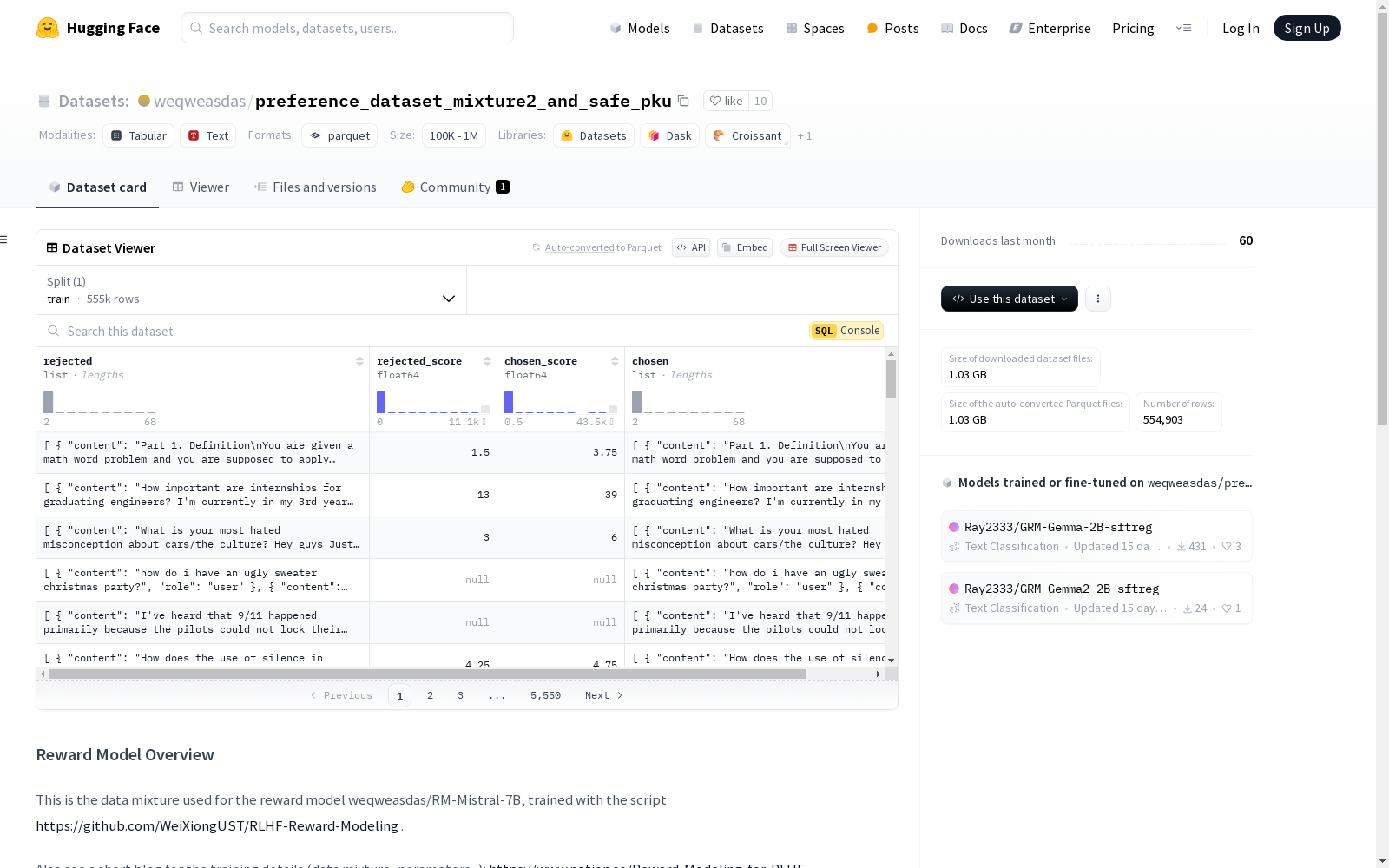
Task: Click current page 1 button
Action: point(399,695)
